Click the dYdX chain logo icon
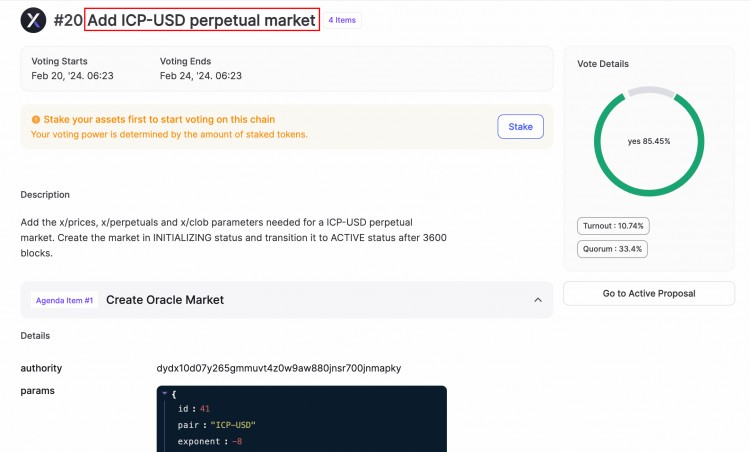The height and width of the screenshot is (452, 750). click(33, 20)
